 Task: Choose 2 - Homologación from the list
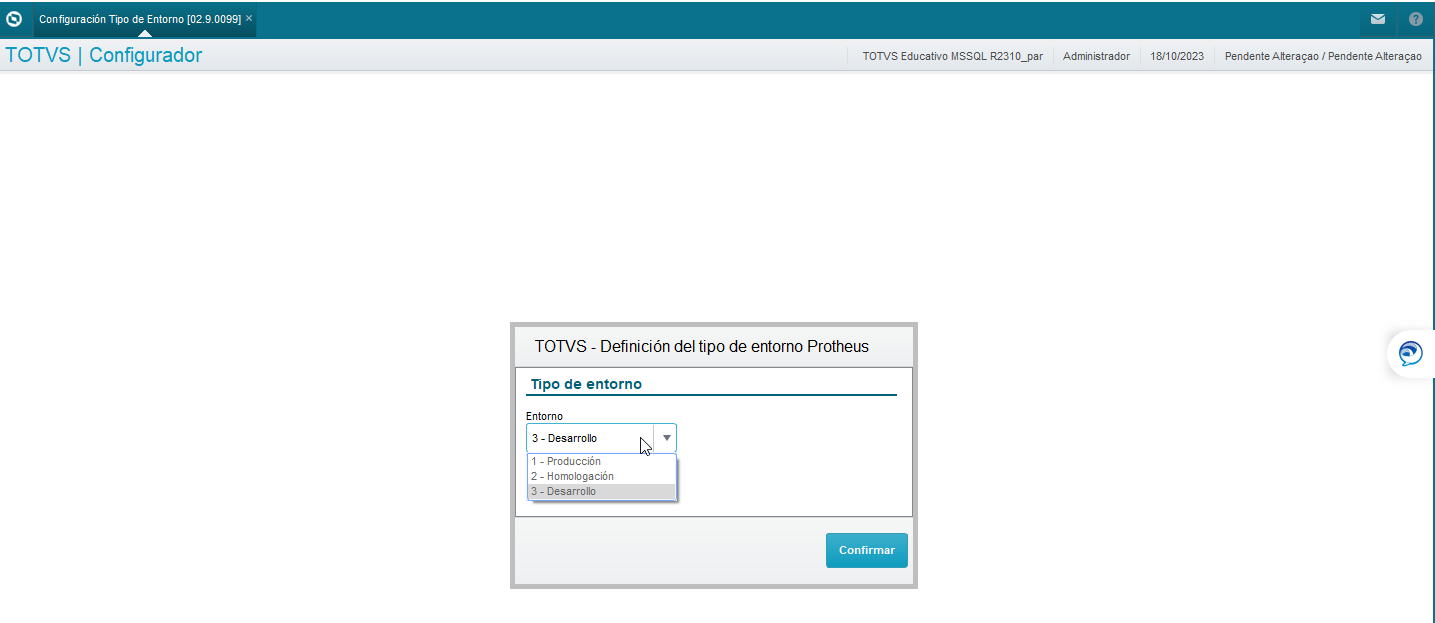(x=602, y=477)
